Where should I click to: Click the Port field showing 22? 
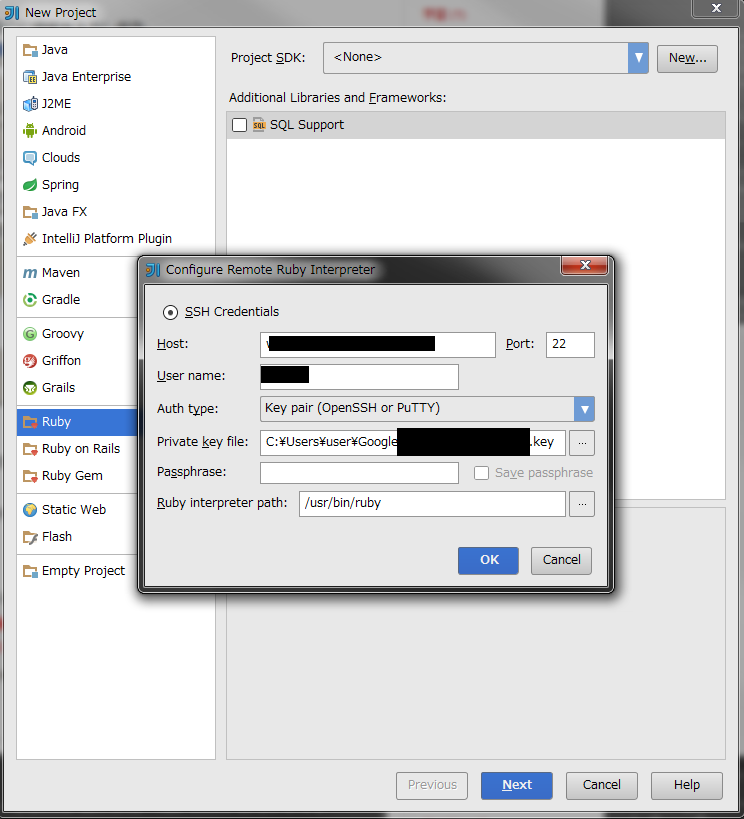pos(570,345)
